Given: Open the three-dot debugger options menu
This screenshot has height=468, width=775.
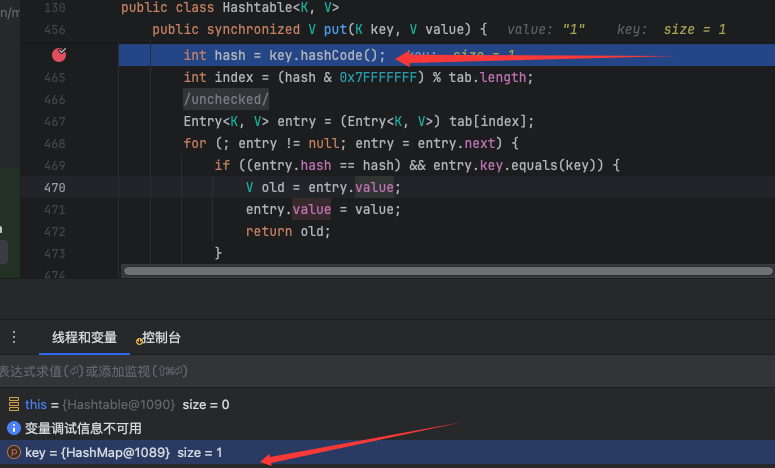Looking at the screenshot, I should (14, 337).
